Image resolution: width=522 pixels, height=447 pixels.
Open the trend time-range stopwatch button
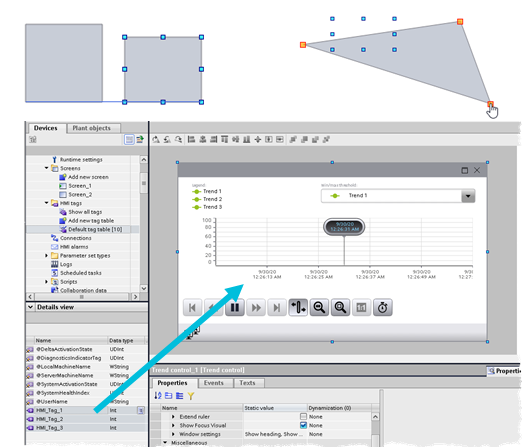pos(383,307)
